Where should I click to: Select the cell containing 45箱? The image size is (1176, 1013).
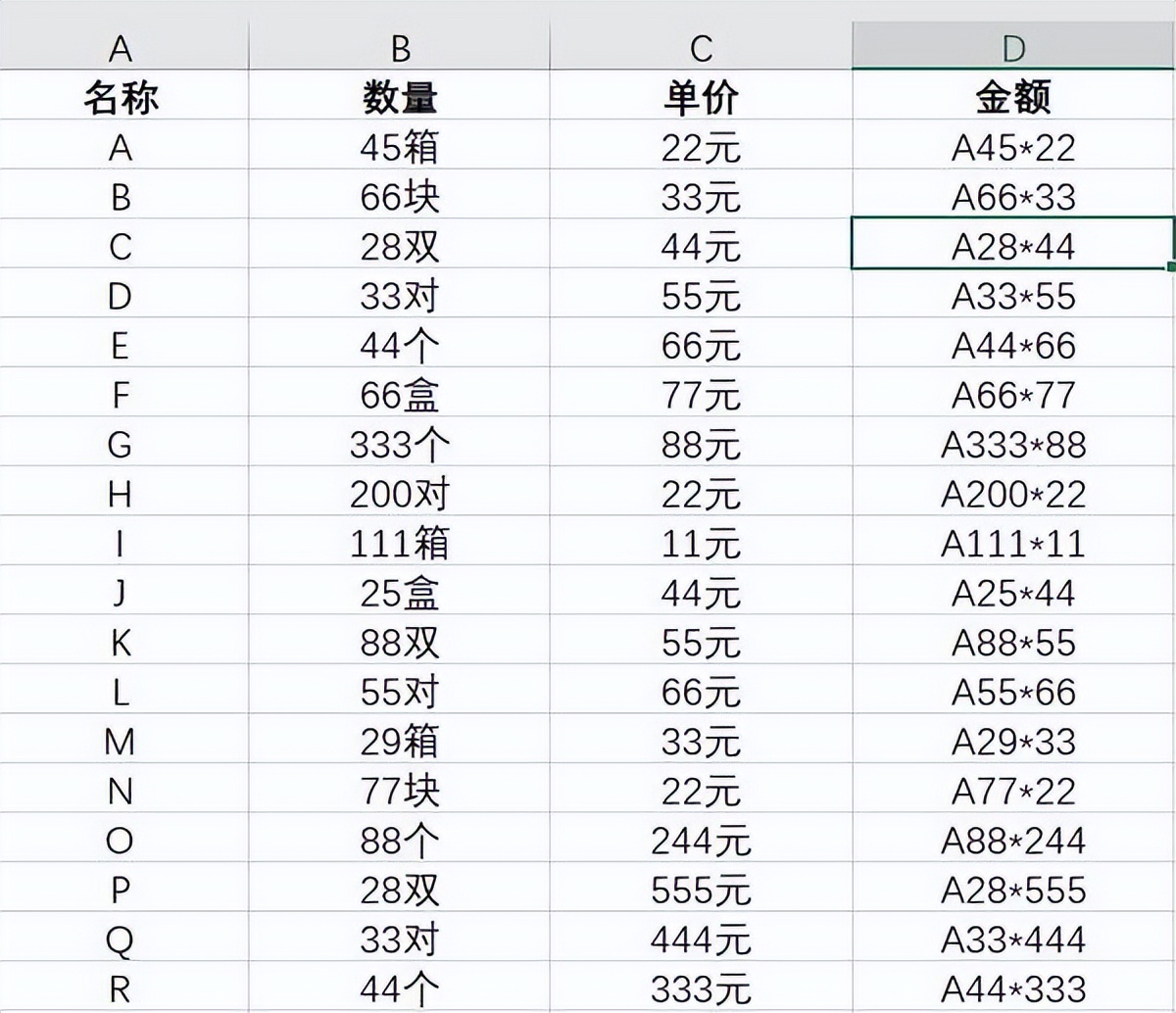click(399, 146)
